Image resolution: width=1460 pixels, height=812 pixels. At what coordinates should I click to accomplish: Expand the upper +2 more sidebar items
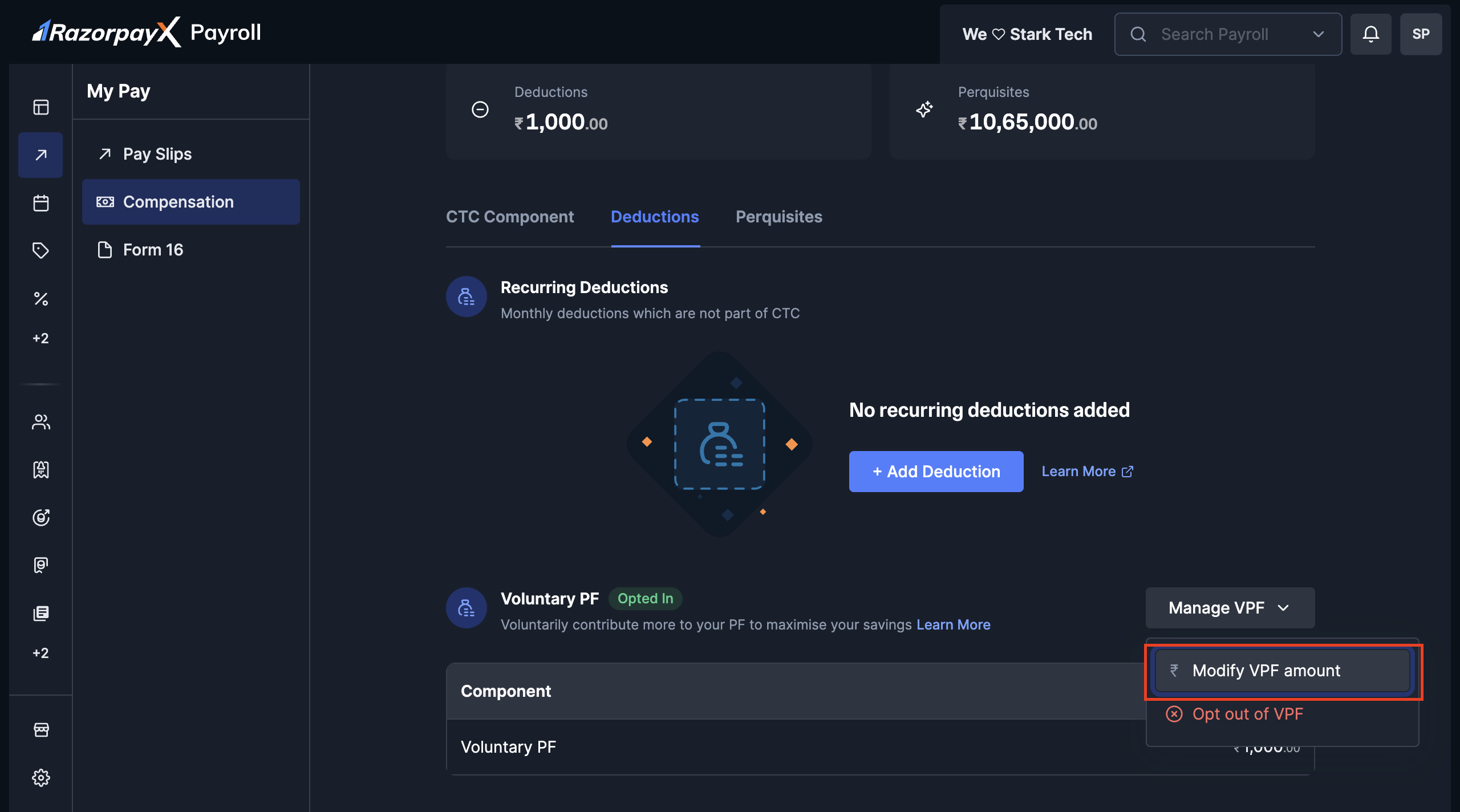[x=41, y=338]
